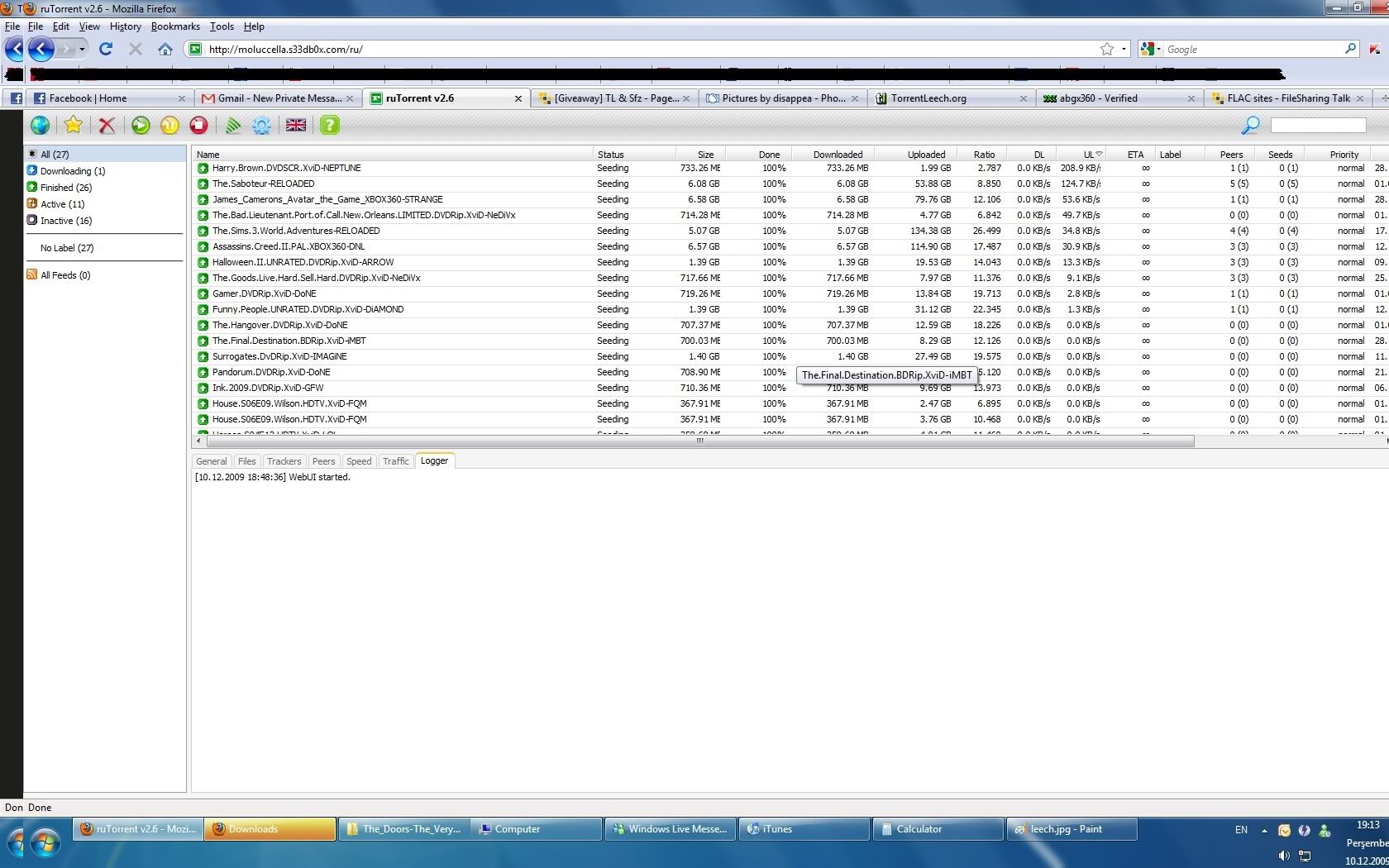
Task: Open the Tools menu
Action: point(222,26)
